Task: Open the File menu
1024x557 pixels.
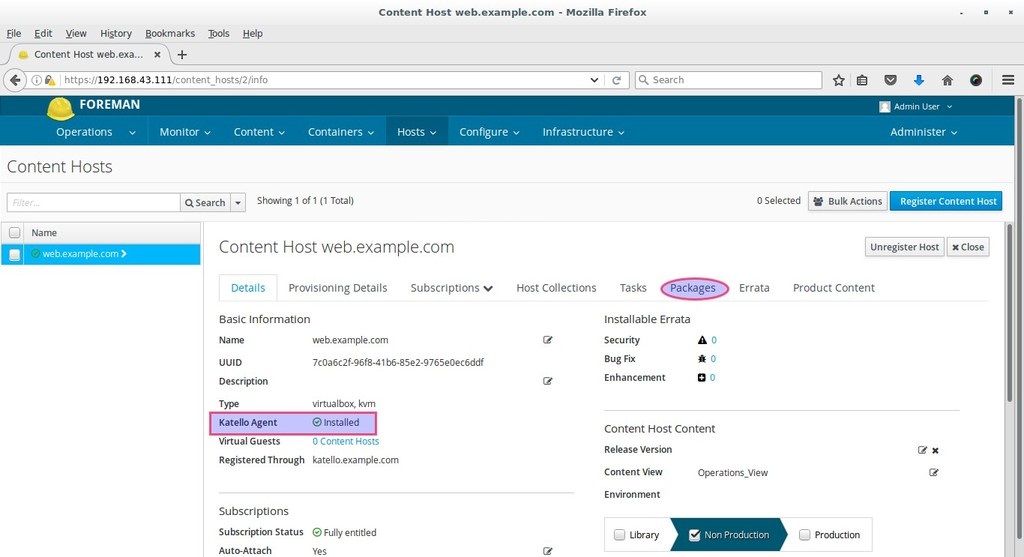Action: 14,33
